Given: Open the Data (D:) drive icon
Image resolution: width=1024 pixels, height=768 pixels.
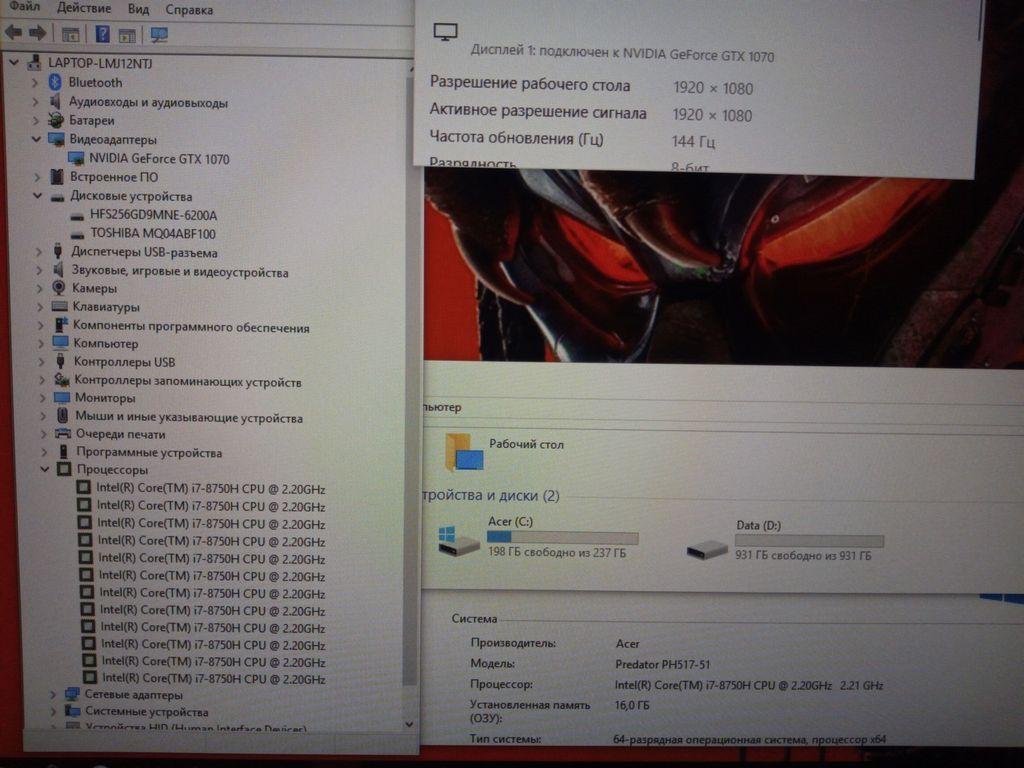Looking at the screenshot, I should coord(707,549).
